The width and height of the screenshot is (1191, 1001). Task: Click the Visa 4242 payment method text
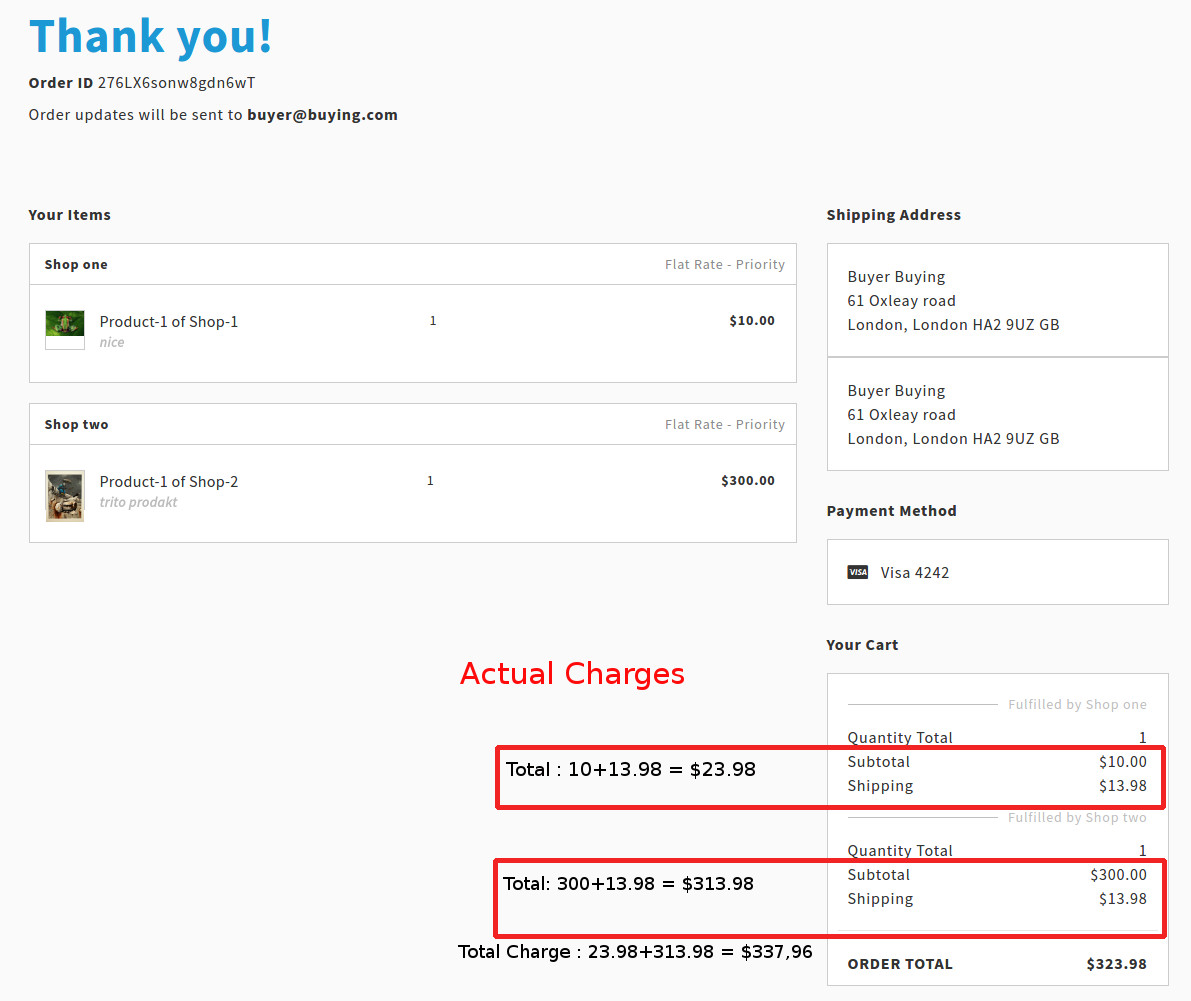tap(915, 573)
